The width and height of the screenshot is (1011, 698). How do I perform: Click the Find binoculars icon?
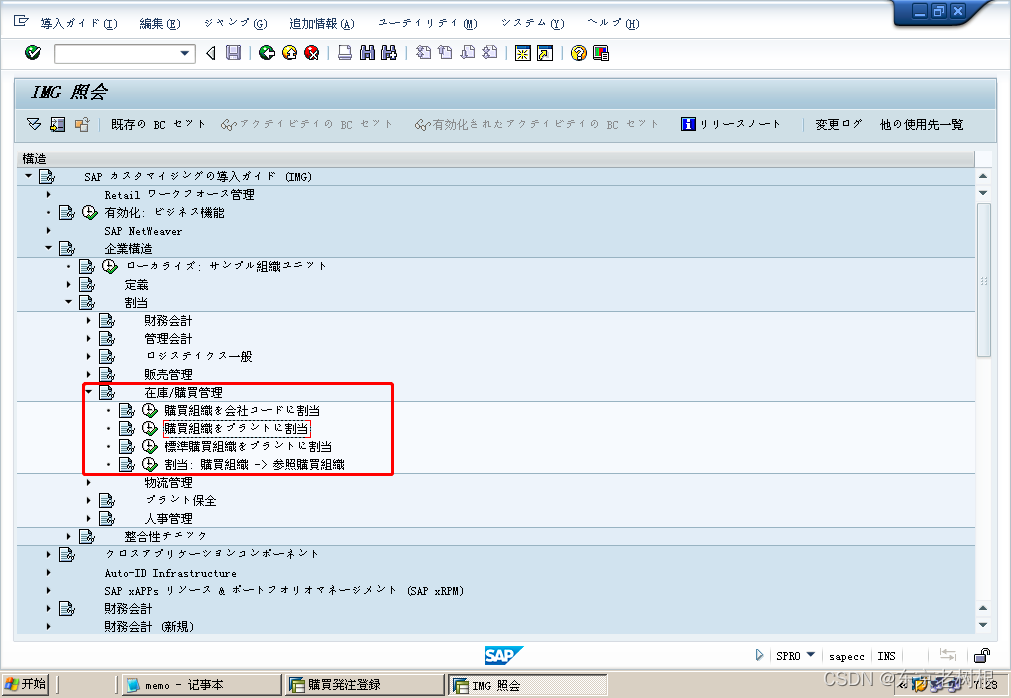tap(367, 53)
